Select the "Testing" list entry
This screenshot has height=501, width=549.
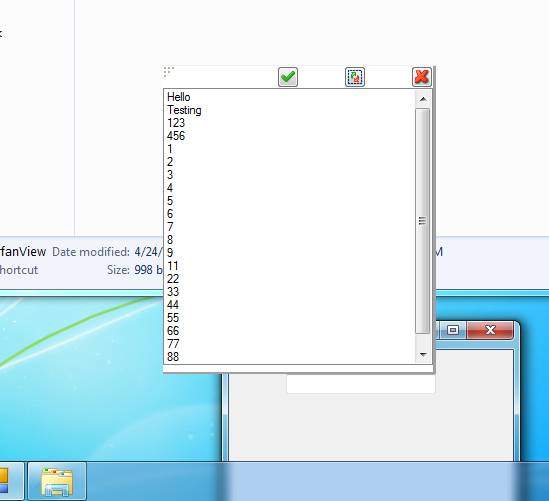[290, 110]
